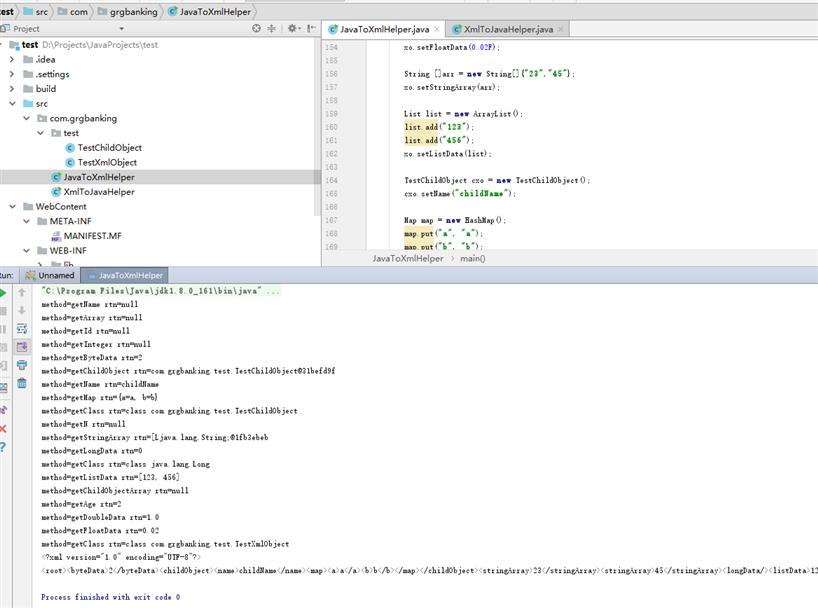The image size is (818, 608).
Task: Rerun the program with the green run arrow
Action: click(3, 293)
